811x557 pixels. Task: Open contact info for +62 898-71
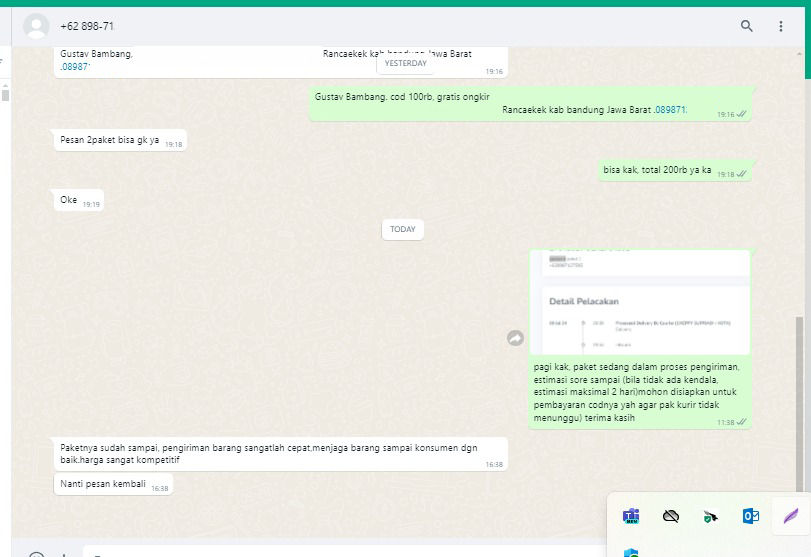87,26
